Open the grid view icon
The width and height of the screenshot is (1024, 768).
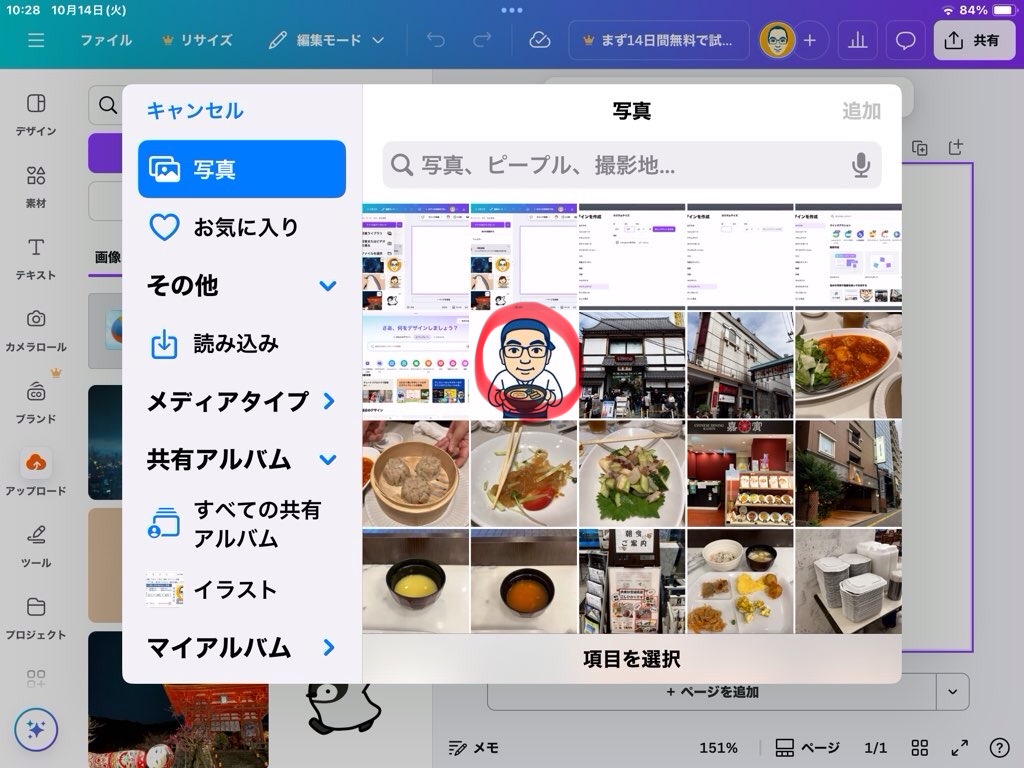(x=919, y=748)
